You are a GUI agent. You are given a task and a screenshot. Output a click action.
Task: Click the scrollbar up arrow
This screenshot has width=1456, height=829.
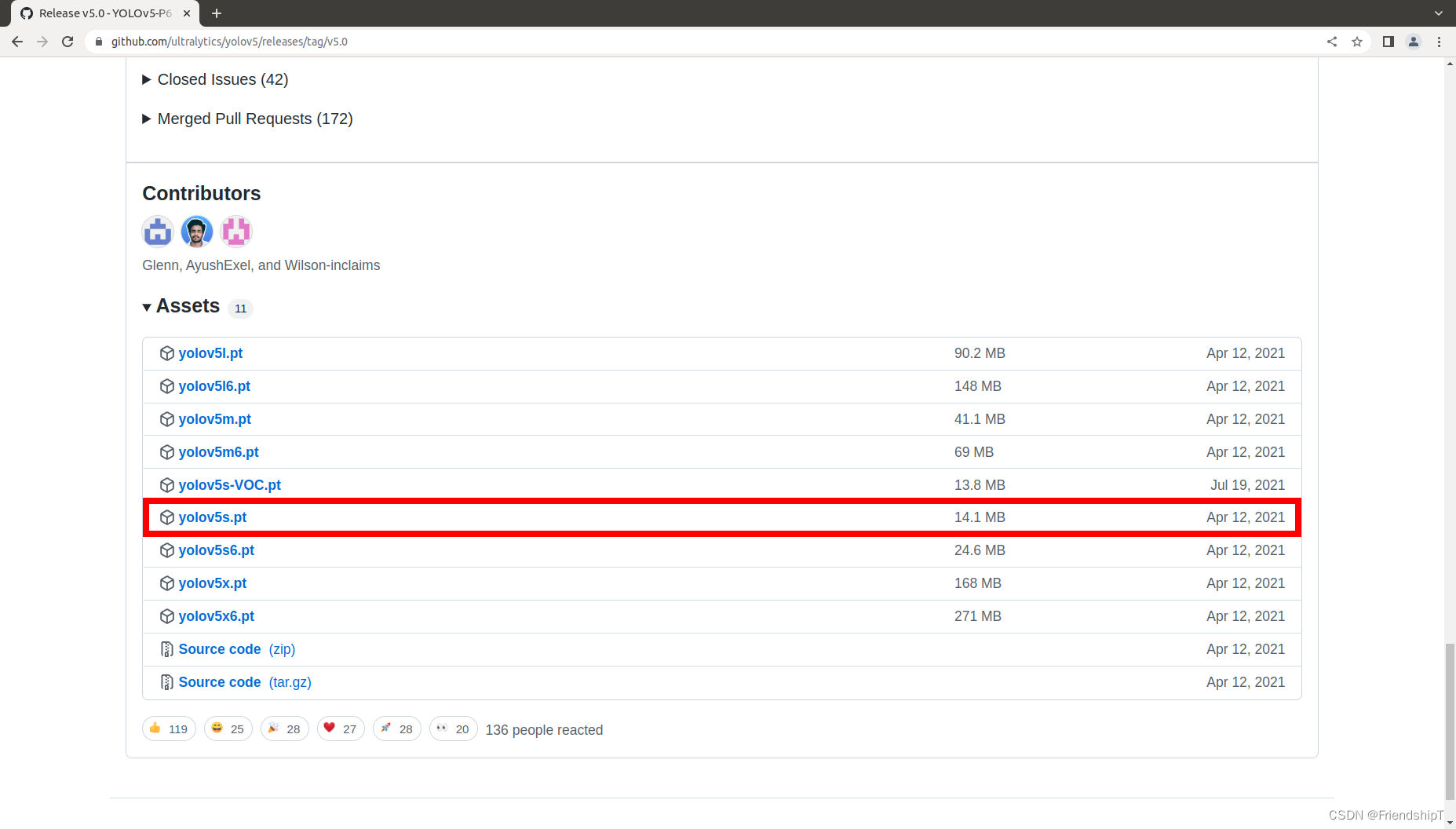pos(1450,63)
